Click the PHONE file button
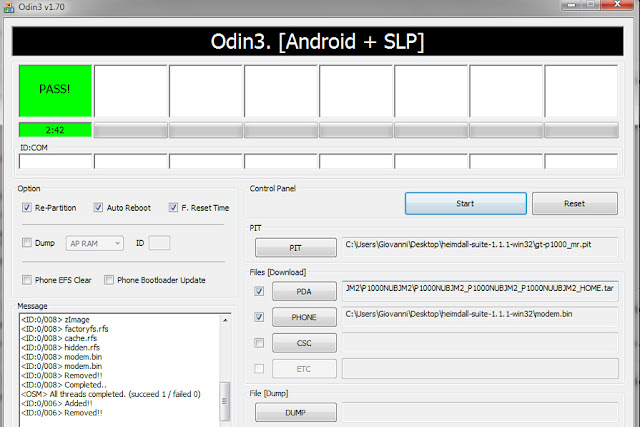Screen dimensions: 640x427 pos(304,317)
